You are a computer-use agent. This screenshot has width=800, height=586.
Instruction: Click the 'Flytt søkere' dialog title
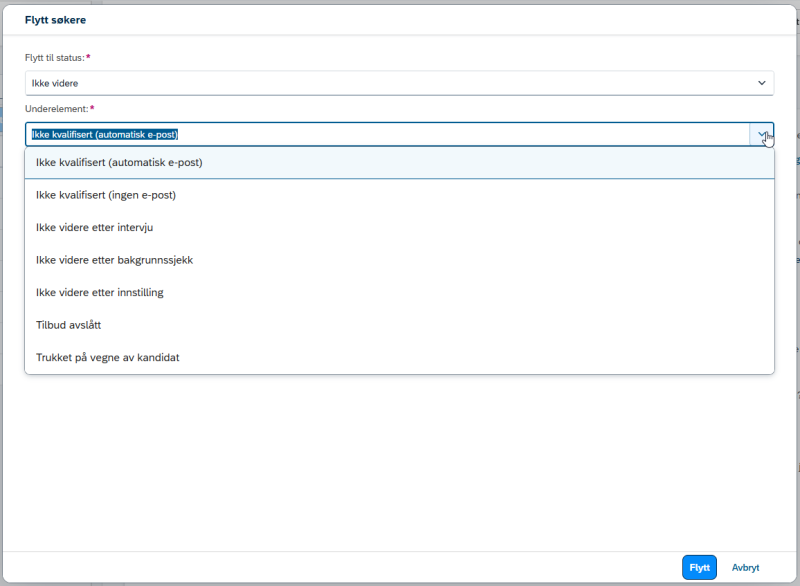(55, 20)
